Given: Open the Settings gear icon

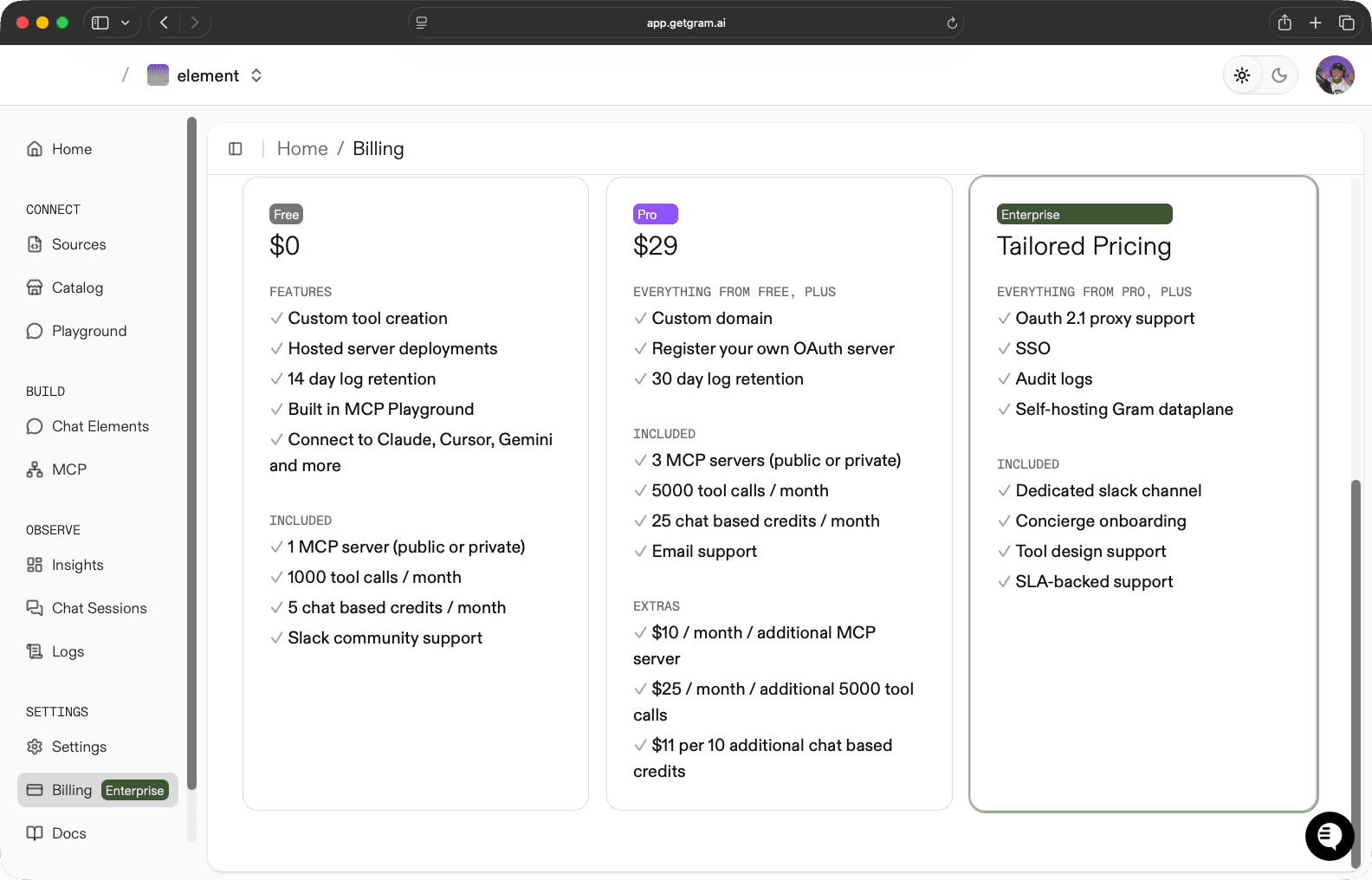Looking at the screenshot, I should click(35, 747).
